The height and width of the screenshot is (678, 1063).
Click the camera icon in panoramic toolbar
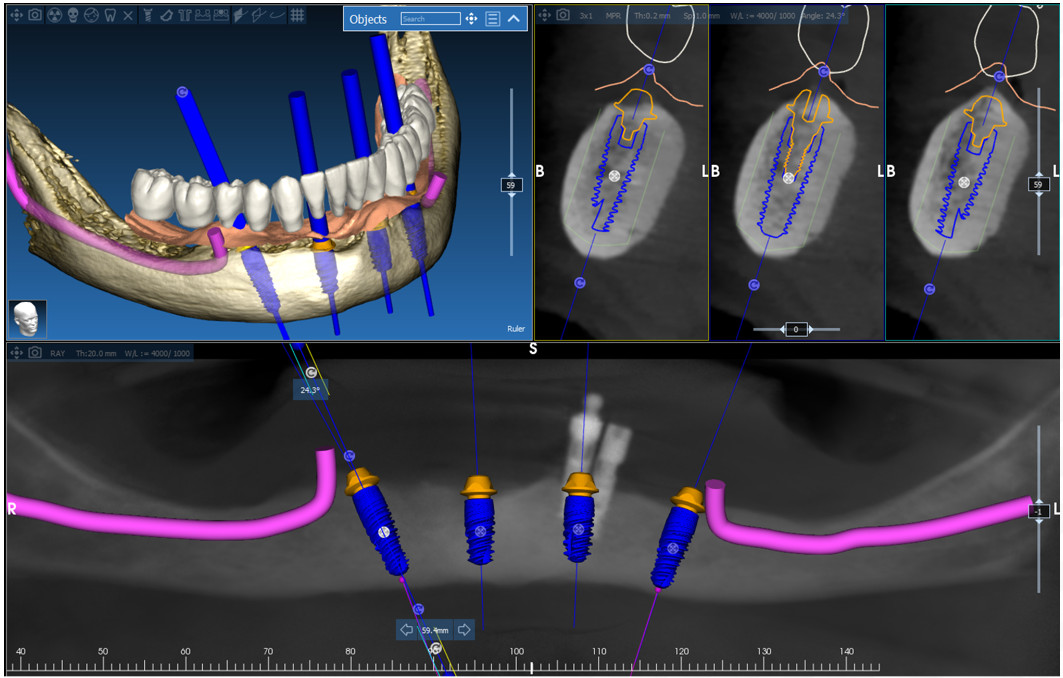[35, 353]
